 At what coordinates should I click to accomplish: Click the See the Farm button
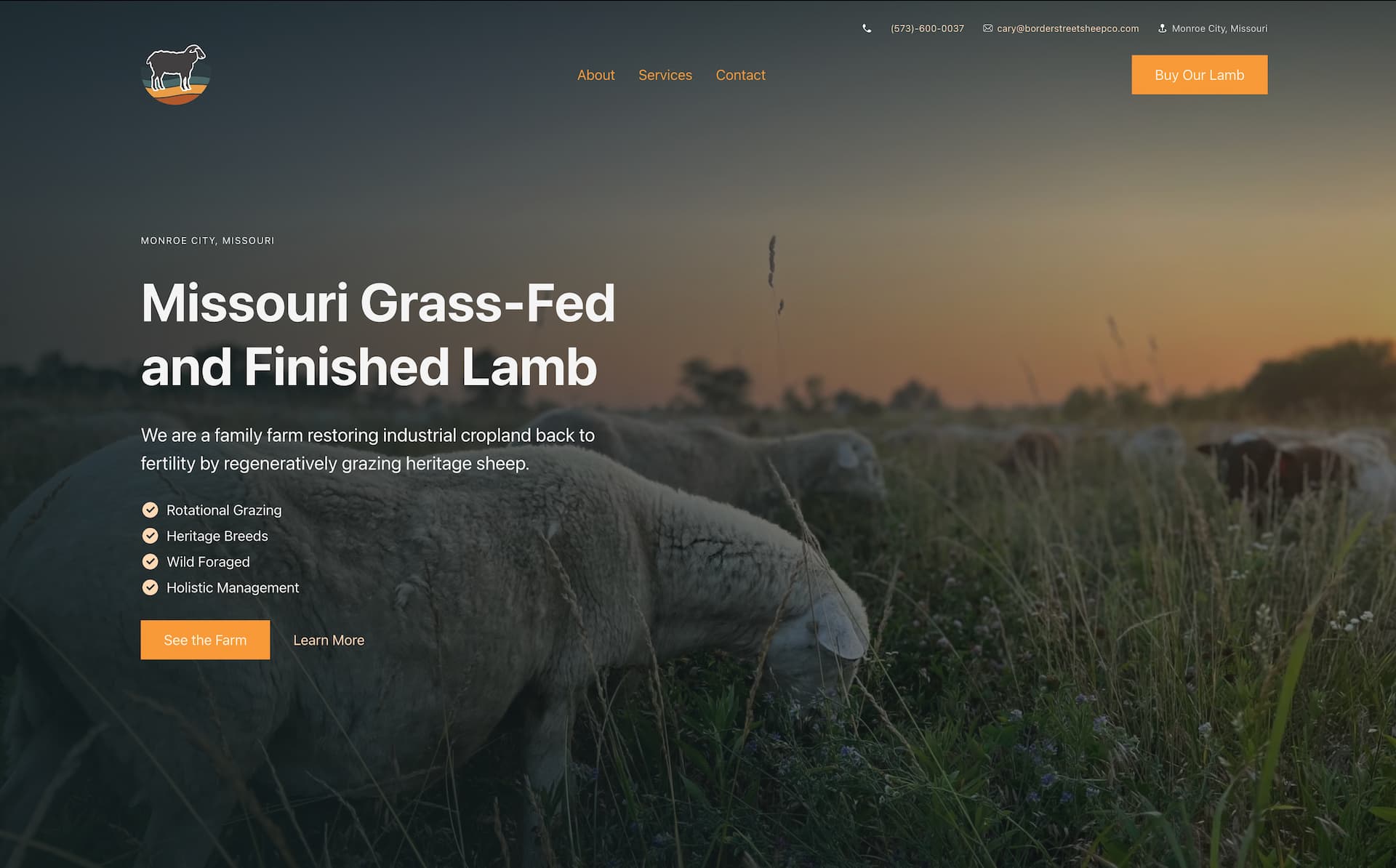pyautogui.click(x=205, y=640)
